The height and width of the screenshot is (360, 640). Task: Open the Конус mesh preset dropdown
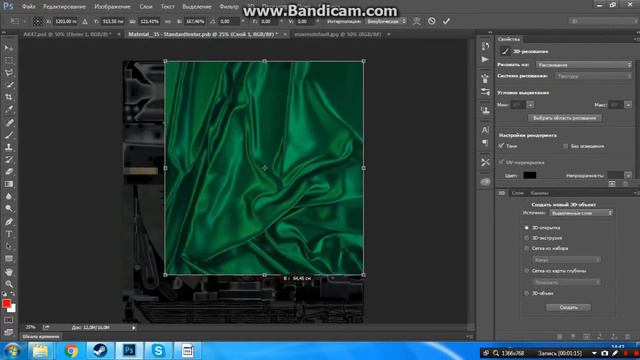click(566, 260)
